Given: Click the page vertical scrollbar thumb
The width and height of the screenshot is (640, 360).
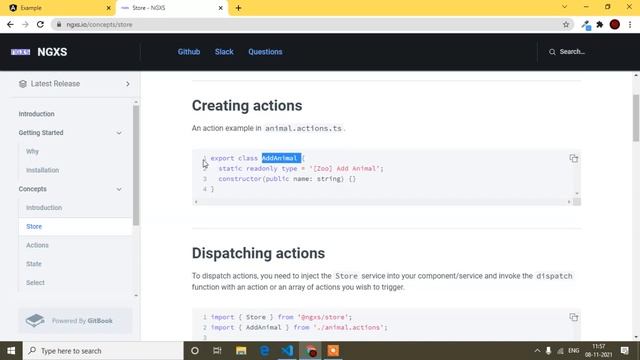Looking at the screenshot, I should pyautogui.click(x=636, y=118).
